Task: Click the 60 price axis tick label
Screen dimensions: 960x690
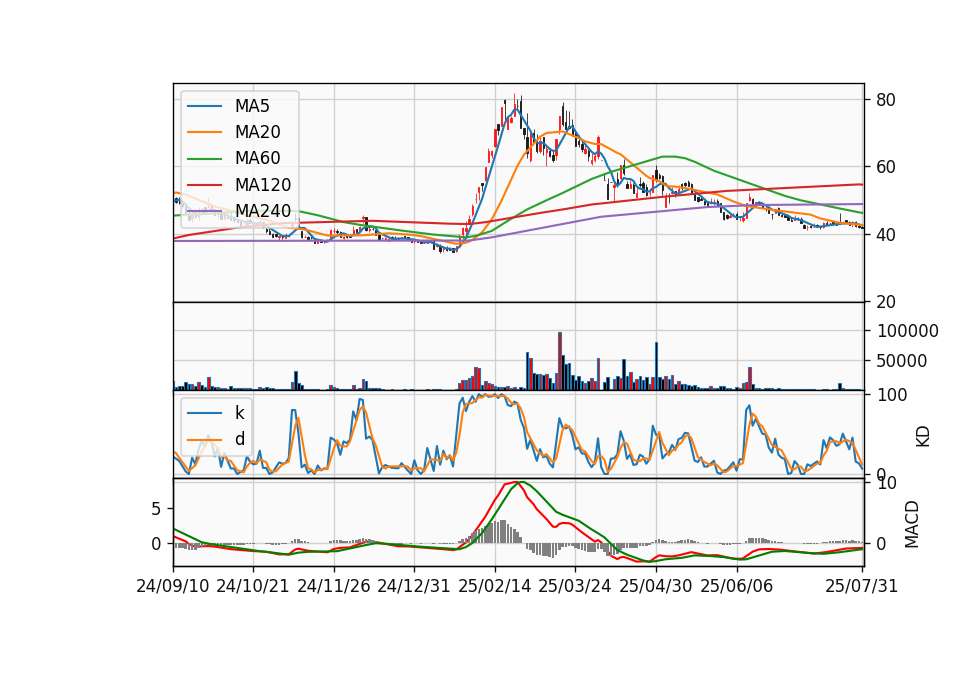Action: click(886, 167)
